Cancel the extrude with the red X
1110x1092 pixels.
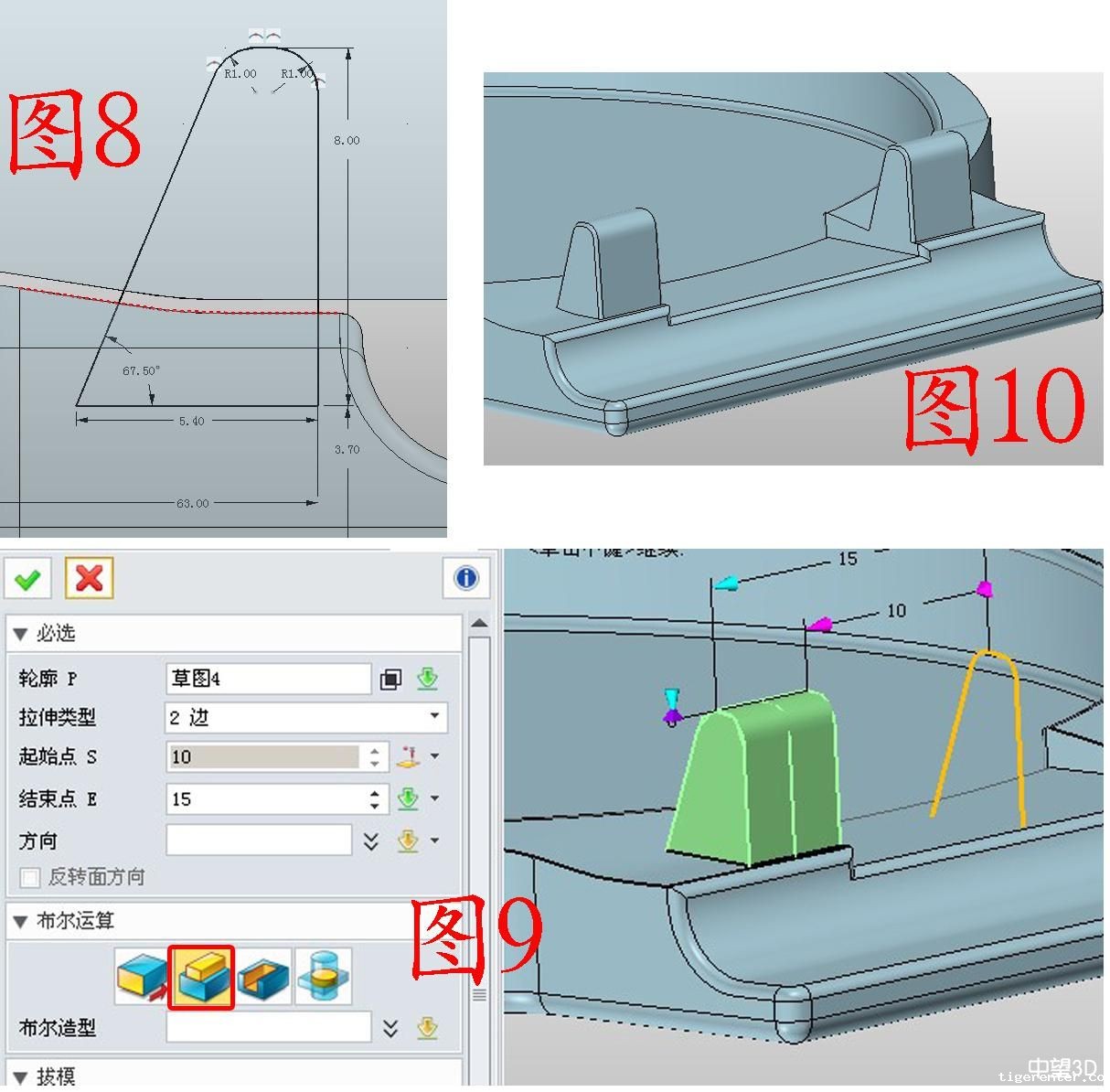click(89, 579)
